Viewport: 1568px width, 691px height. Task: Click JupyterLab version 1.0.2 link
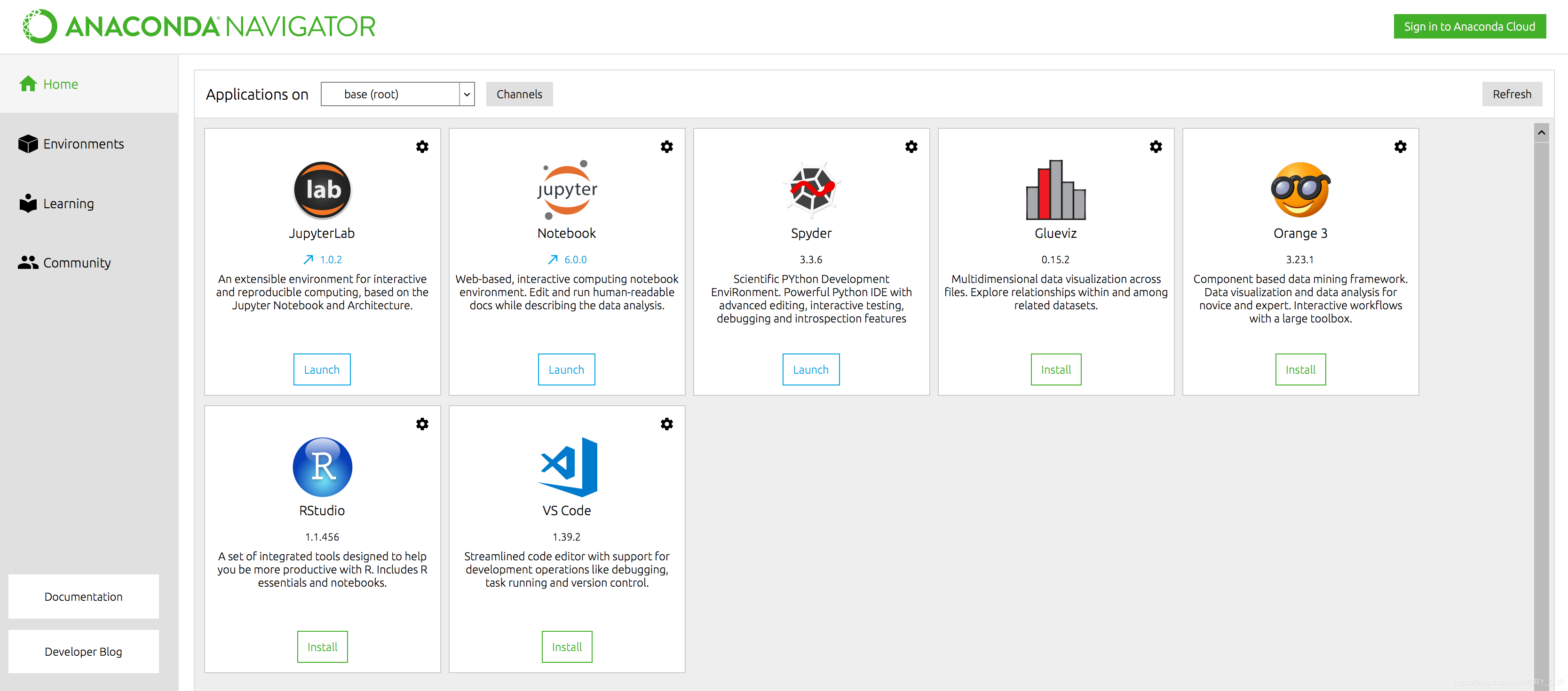pyautogui.click(x=331, y=260)
